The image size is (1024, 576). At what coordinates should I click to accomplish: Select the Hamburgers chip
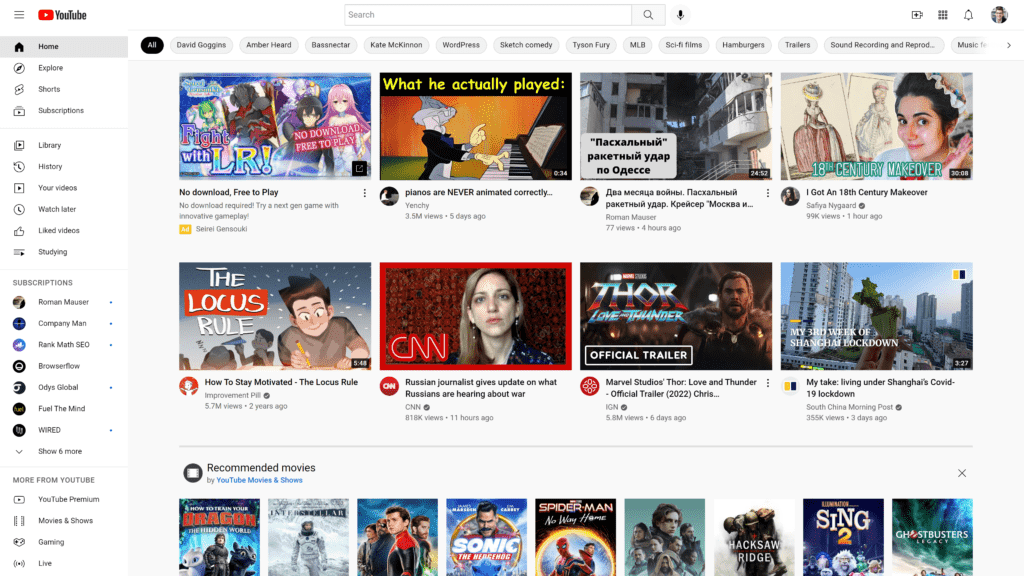pos(743,45)
